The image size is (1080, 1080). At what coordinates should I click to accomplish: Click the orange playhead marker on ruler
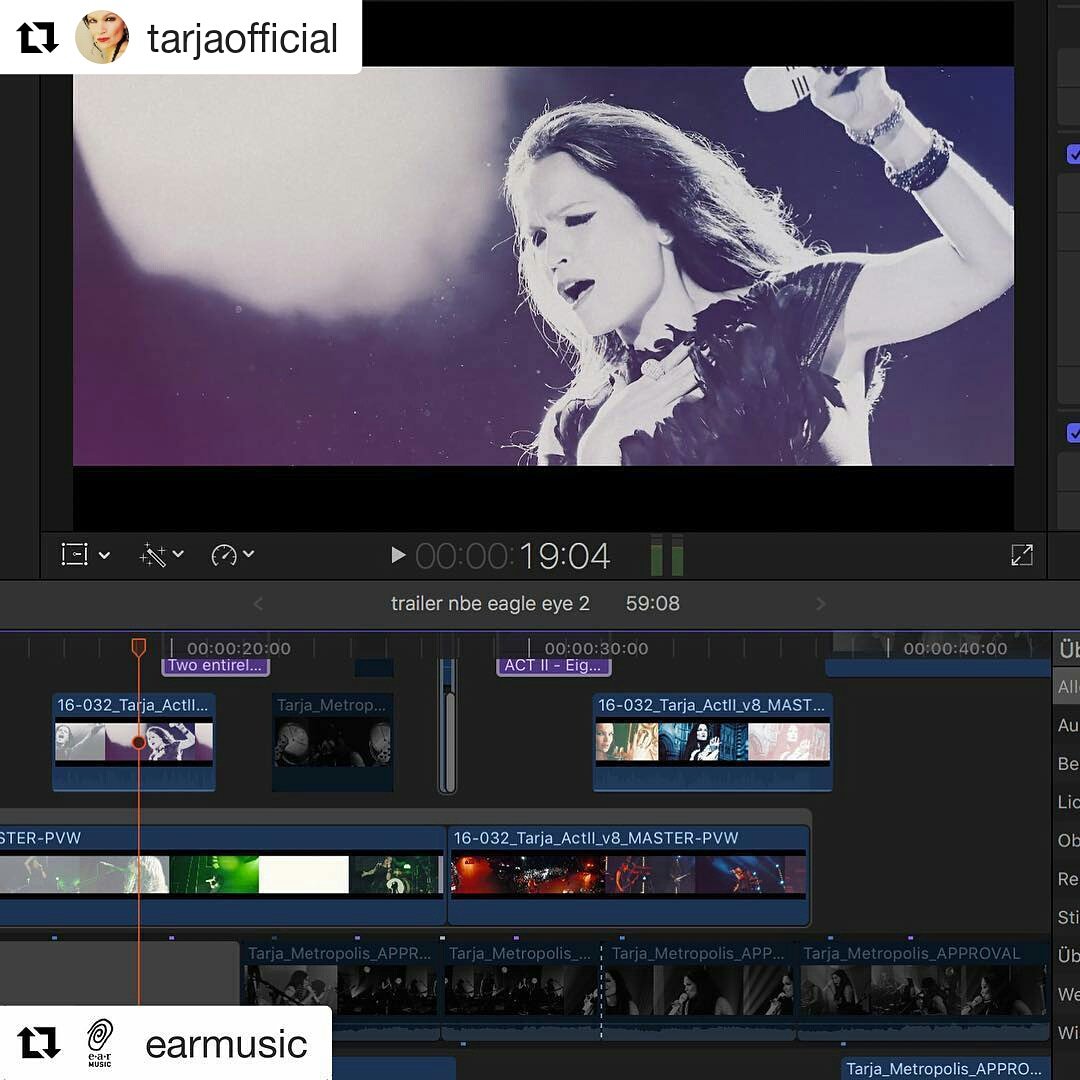click(x=138, y=647)
